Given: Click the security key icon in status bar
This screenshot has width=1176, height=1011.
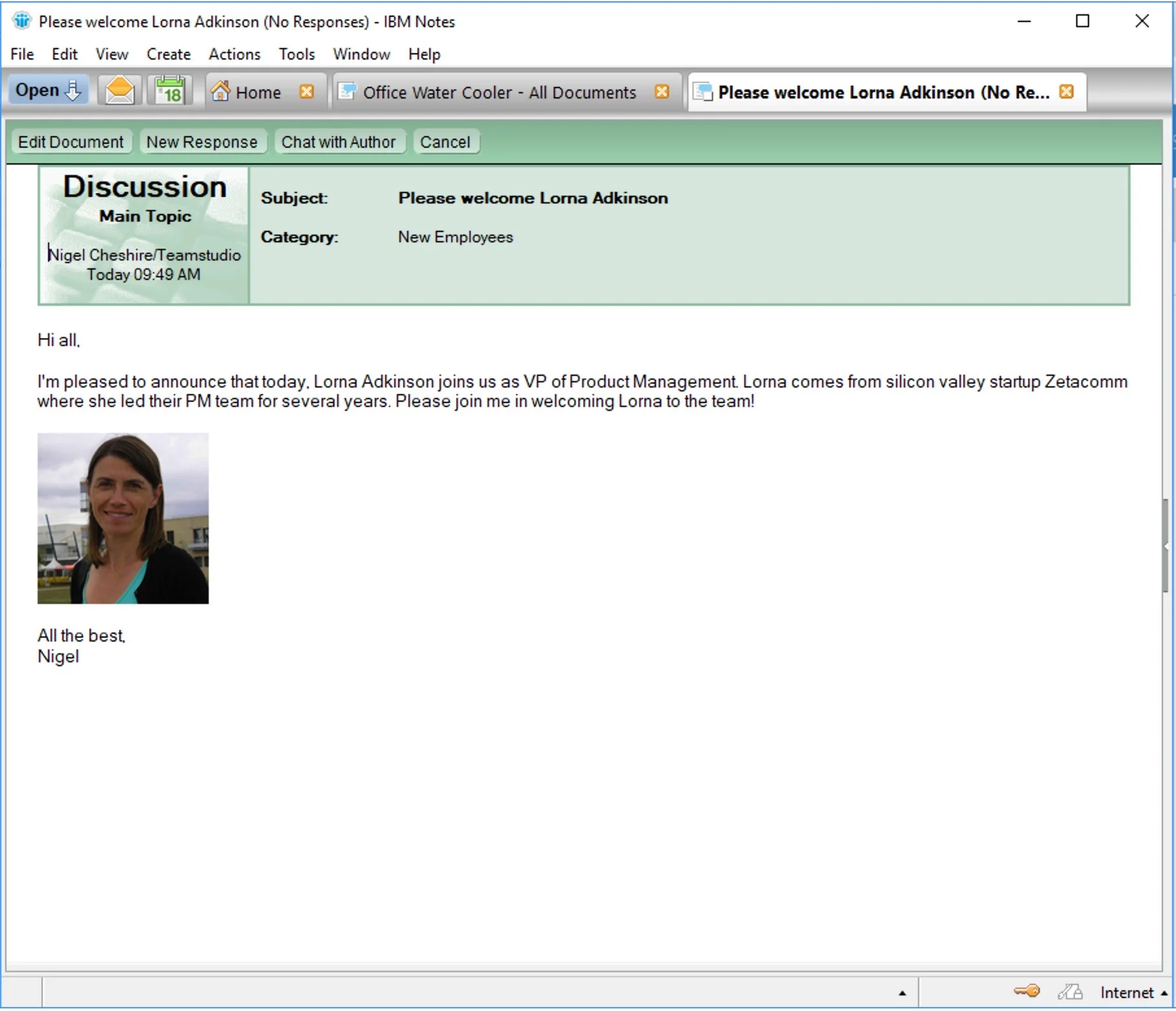Looking at the screenshot, I should click(x=1027, y=991).
